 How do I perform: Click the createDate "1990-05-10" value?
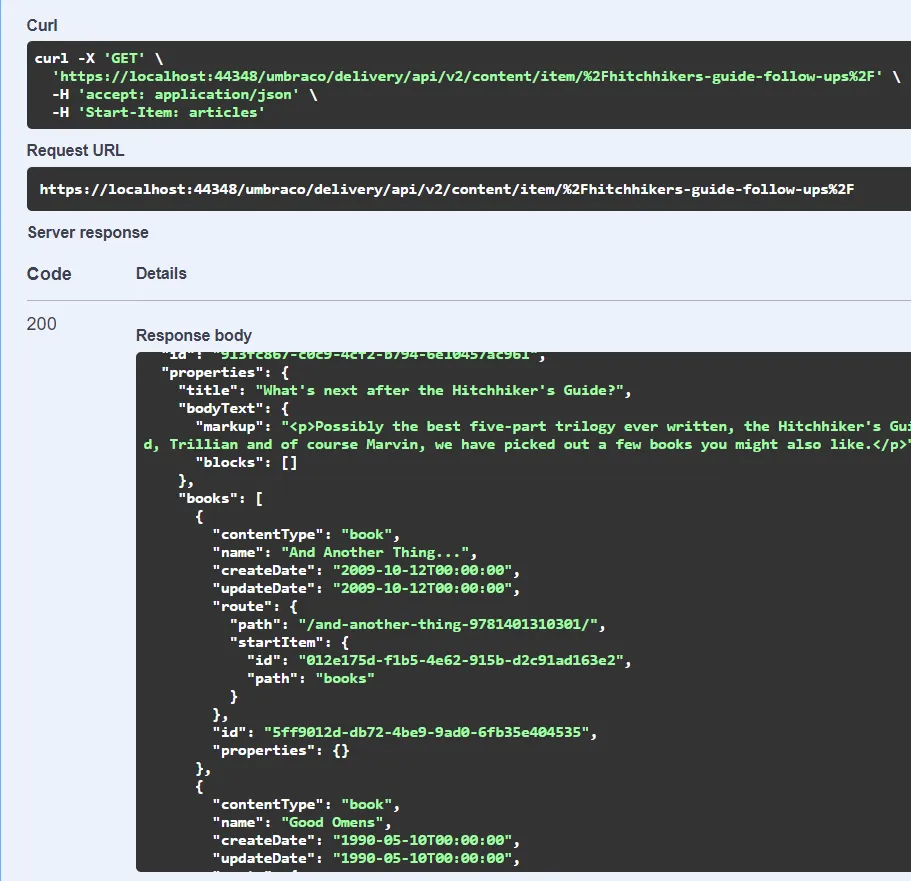[x=422, y=841]
